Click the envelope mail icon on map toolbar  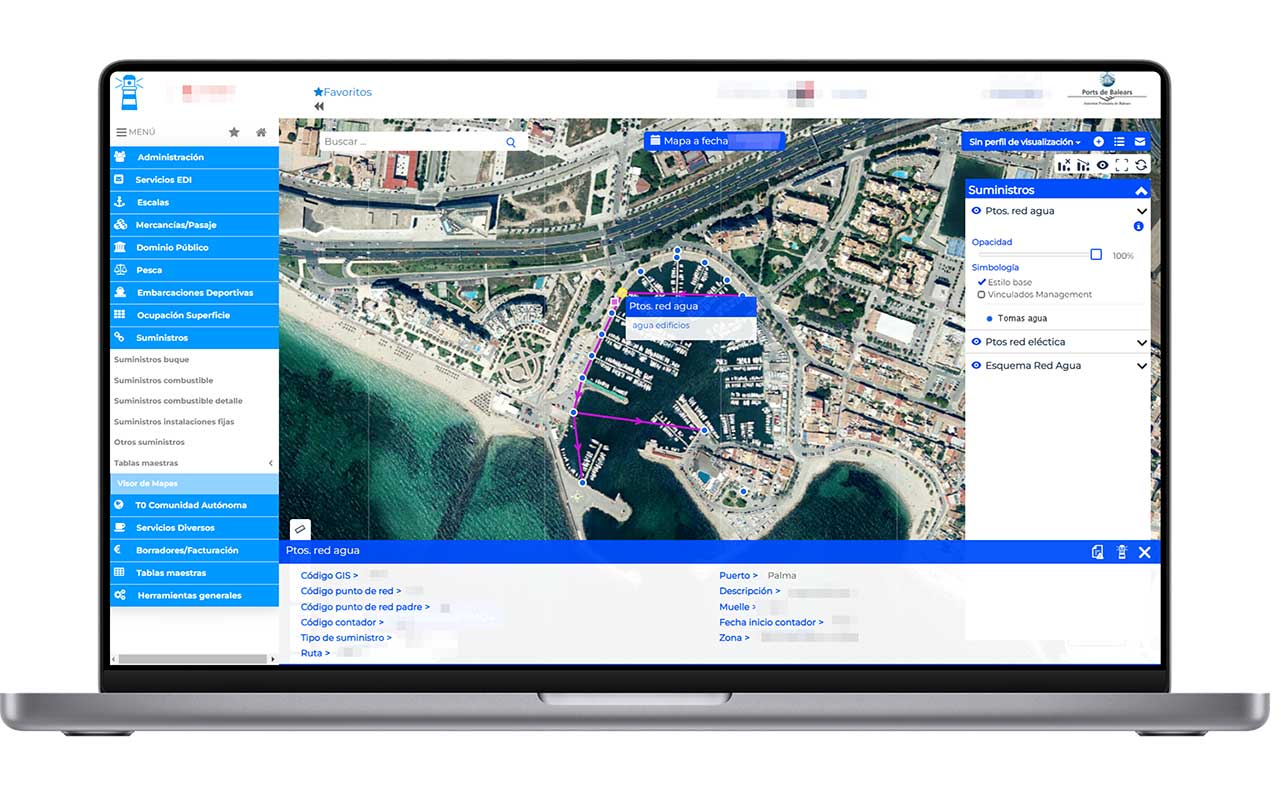click(x=1140, y=142)
